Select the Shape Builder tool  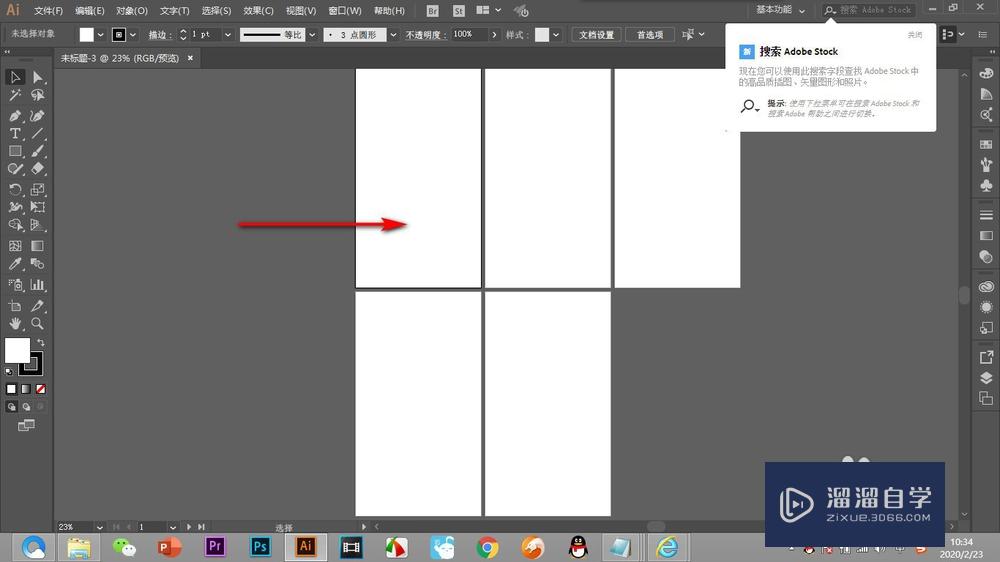[15, 225]
